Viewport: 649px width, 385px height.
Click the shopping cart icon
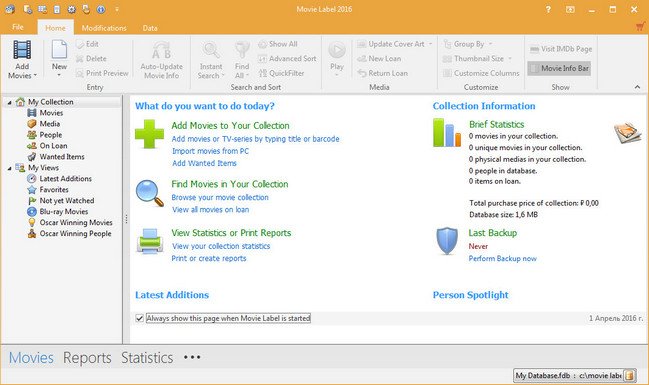(x=641, y=27)
